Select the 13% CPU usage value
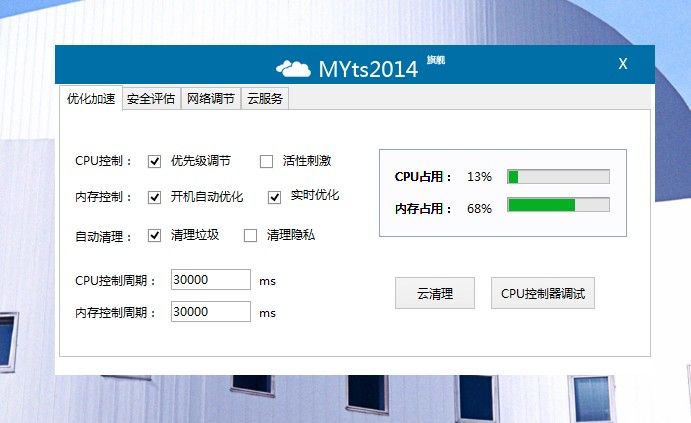Screen dimensions: 691x423 coord(479,177)
